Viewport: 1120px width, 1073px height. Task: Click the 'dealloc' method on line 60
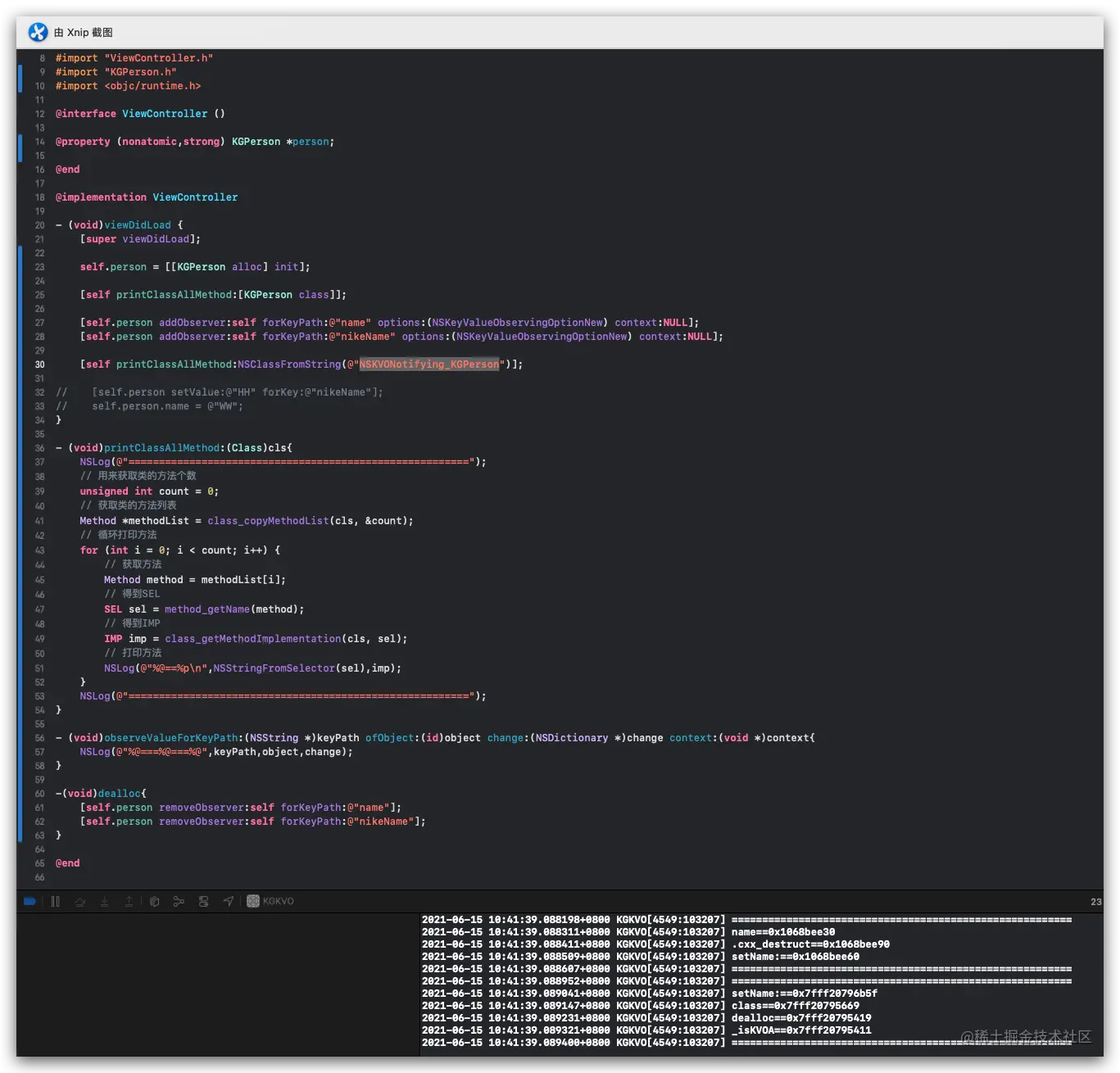pos(119,794)
